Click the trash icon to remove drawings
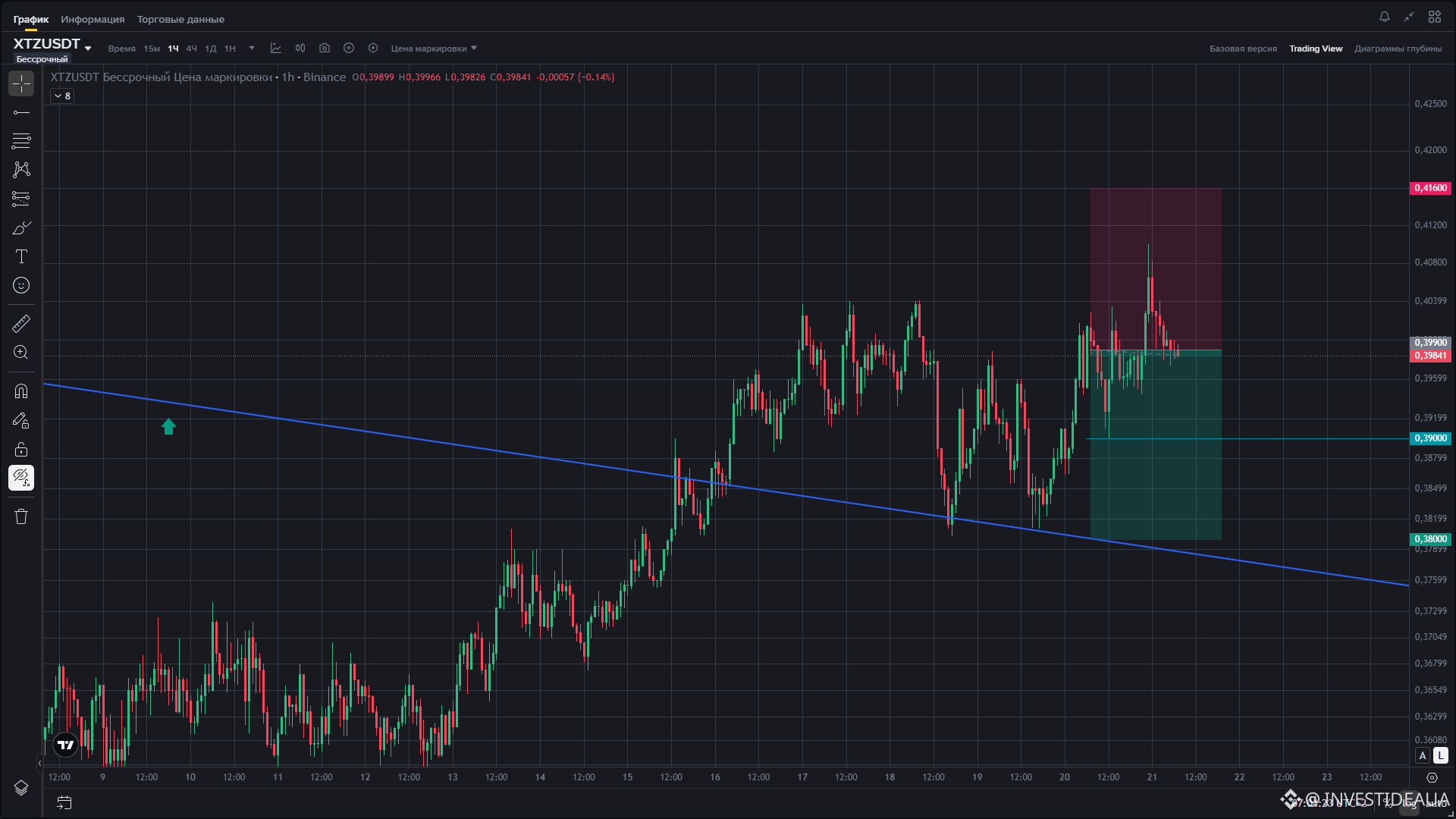The image size is (1456, 819). pyautogui.click(x=21, y=516)
